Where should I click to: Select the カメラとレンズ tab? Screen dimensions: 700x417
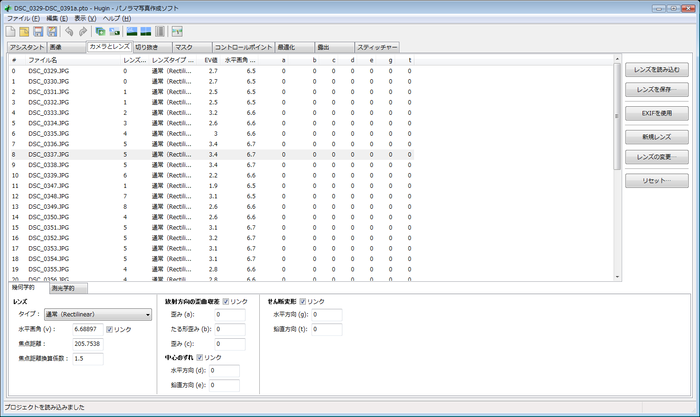[109, 46]
